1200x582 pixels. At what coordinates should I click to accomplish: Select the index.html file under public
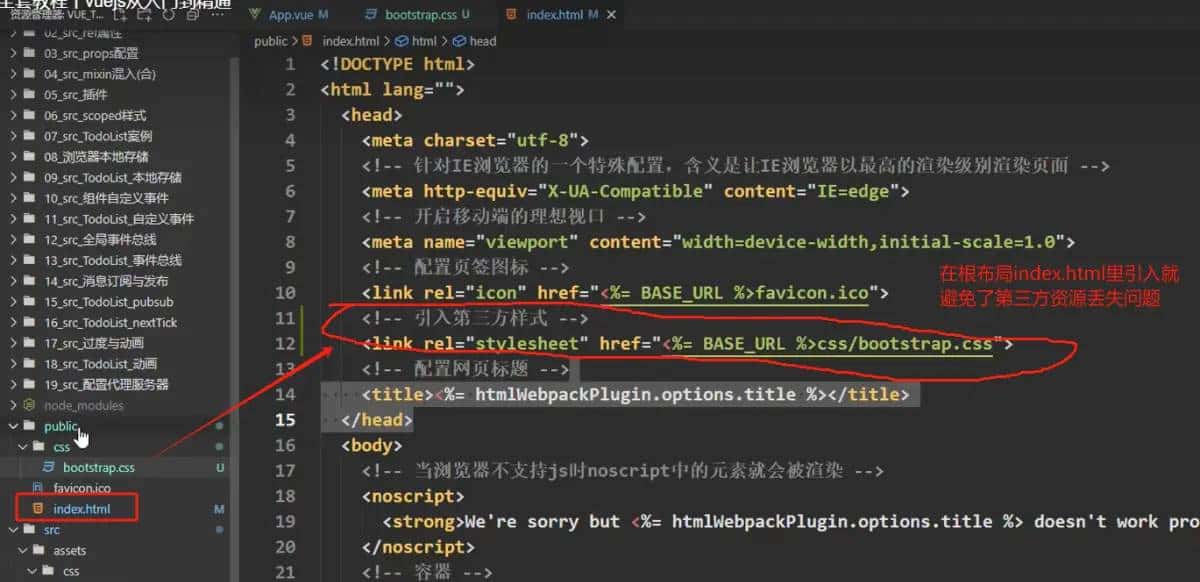point(82,509)
